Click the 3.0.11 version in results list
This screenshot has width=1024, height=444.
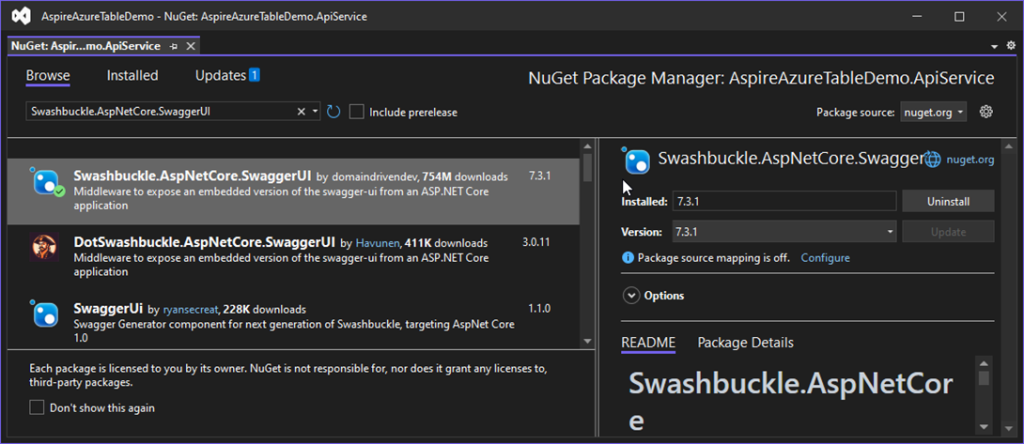click(x=536, y=242)
